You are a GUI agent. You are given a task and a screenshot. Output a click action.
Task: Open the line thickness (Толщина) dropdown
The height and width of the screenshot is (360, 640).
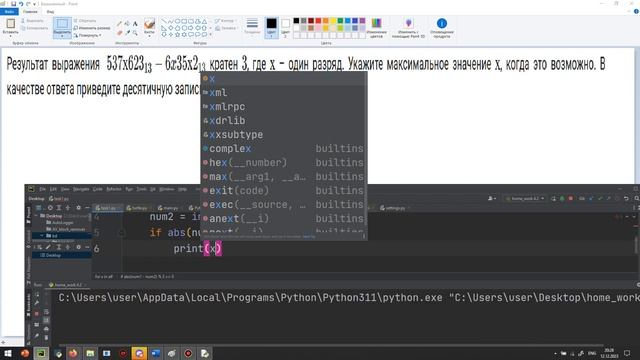(x=252, y=26)
